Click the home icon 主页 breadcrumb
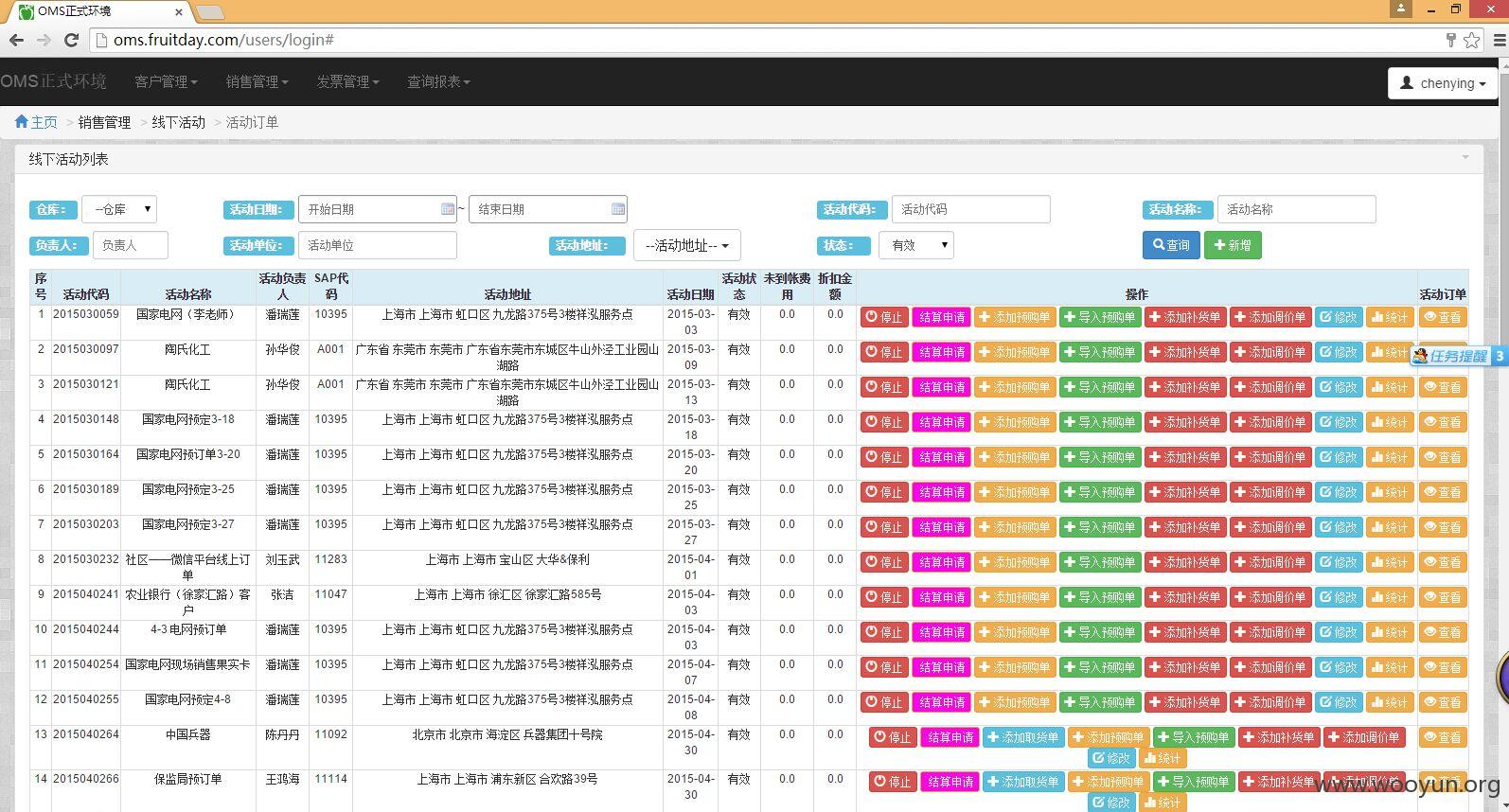The width and height of the screenshot is (1509, 812). coord(36,122)
